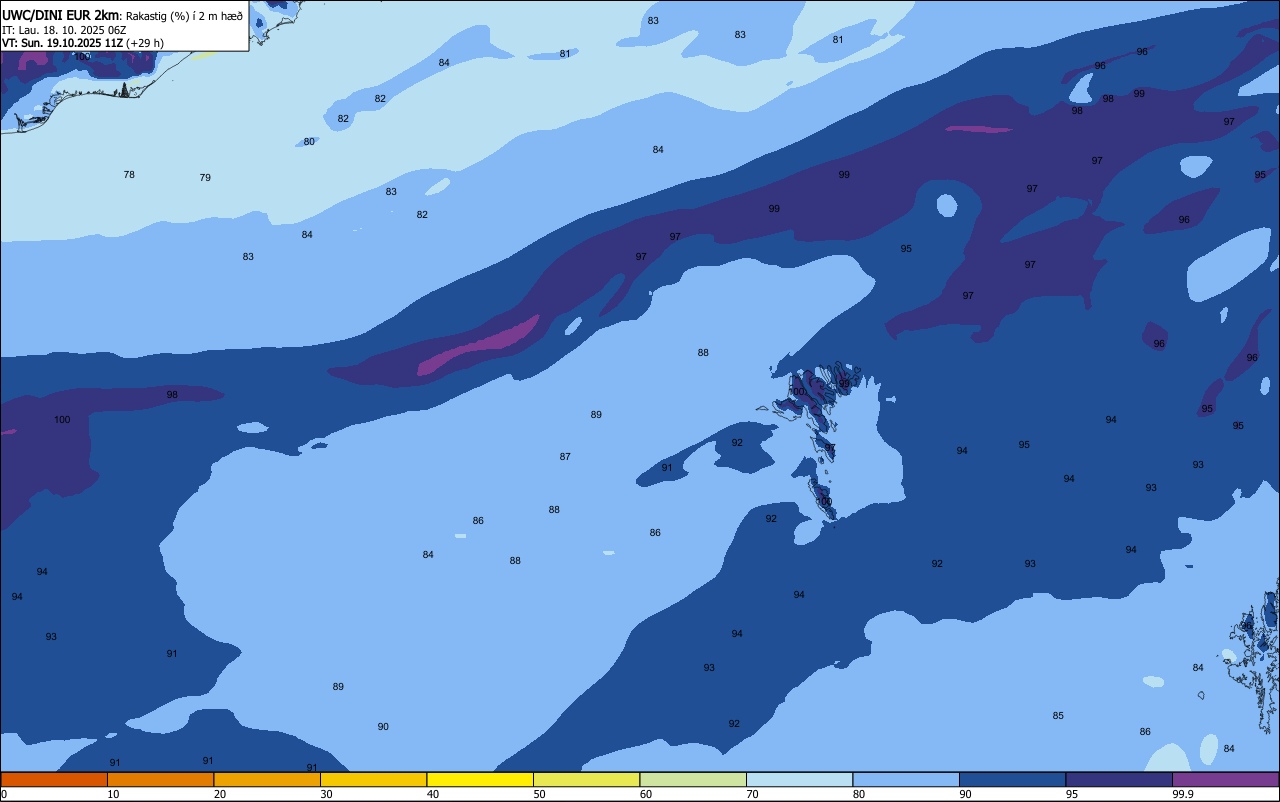Click the humidity value 79 on the map
The width and height of the screenshot is (1280, 802).
pos(205,178)
